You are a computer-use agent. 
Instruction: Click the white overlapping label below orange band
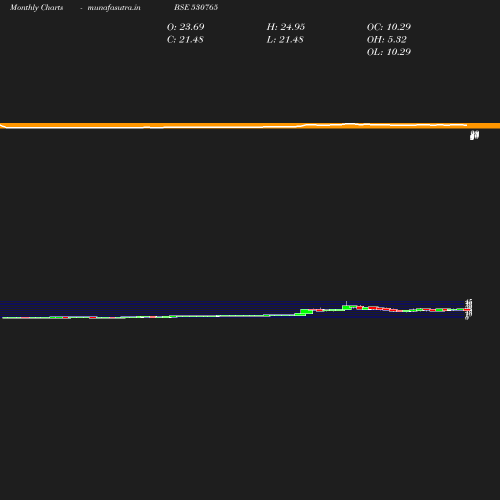[x=474, y=135]
